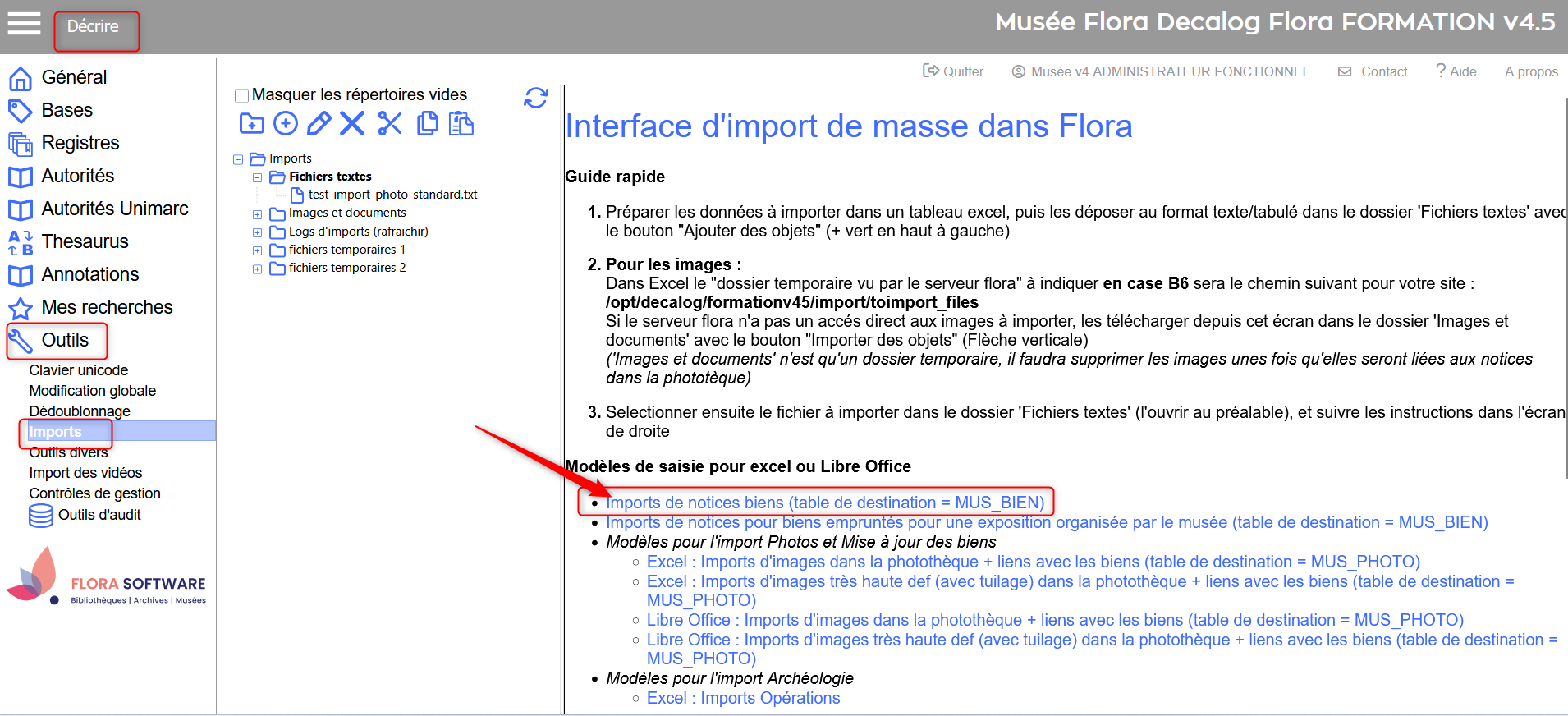Expand the Logs d'imports folder
1568x716 pixels.
[257, 232]
